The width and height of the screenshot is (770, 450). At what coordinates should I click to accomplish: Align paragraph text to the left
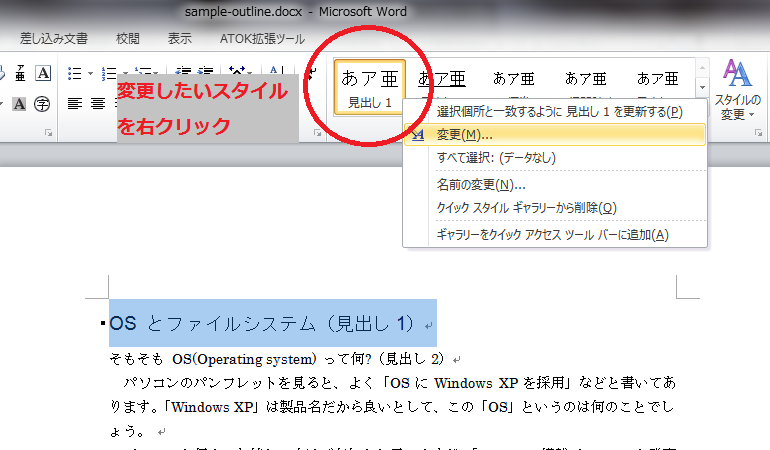click(75, 104)
